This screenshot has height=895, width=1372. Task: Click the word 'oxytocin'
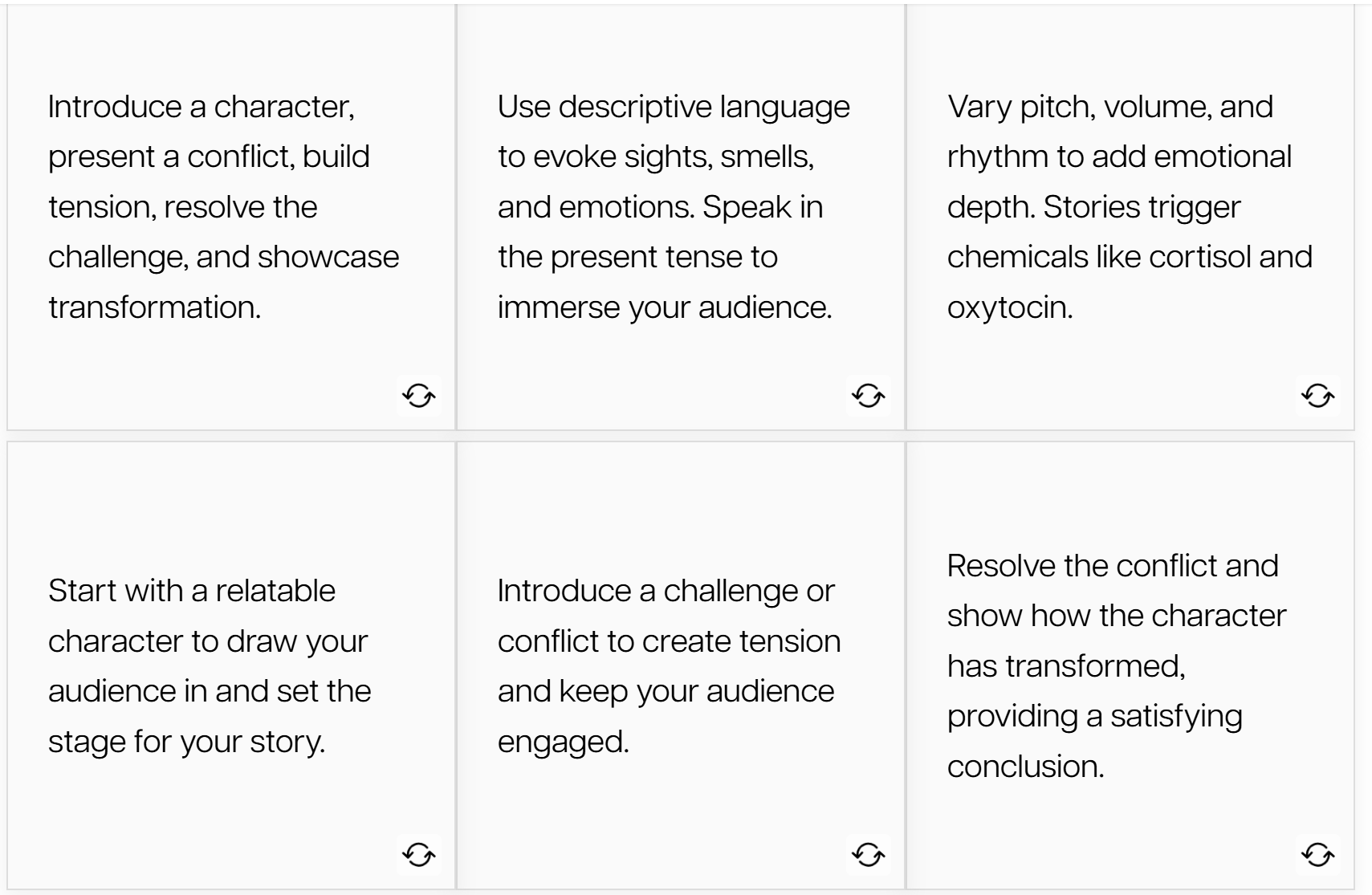[1008, 307]
